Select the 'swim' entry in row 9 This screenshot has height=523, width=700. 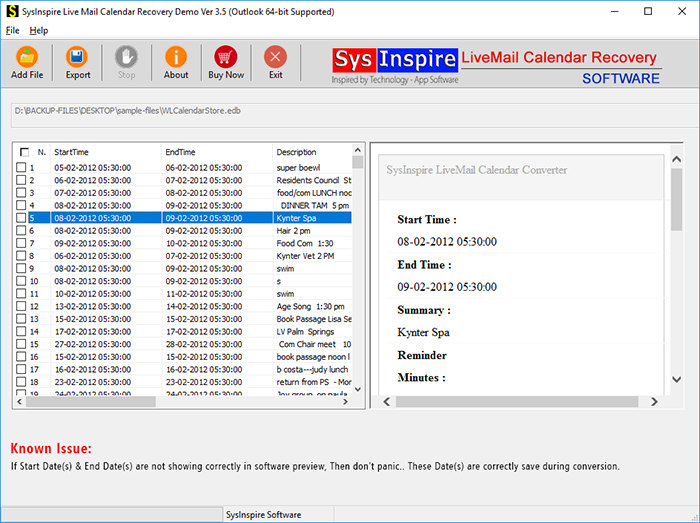pyautogui.click(x=312, y=268)
